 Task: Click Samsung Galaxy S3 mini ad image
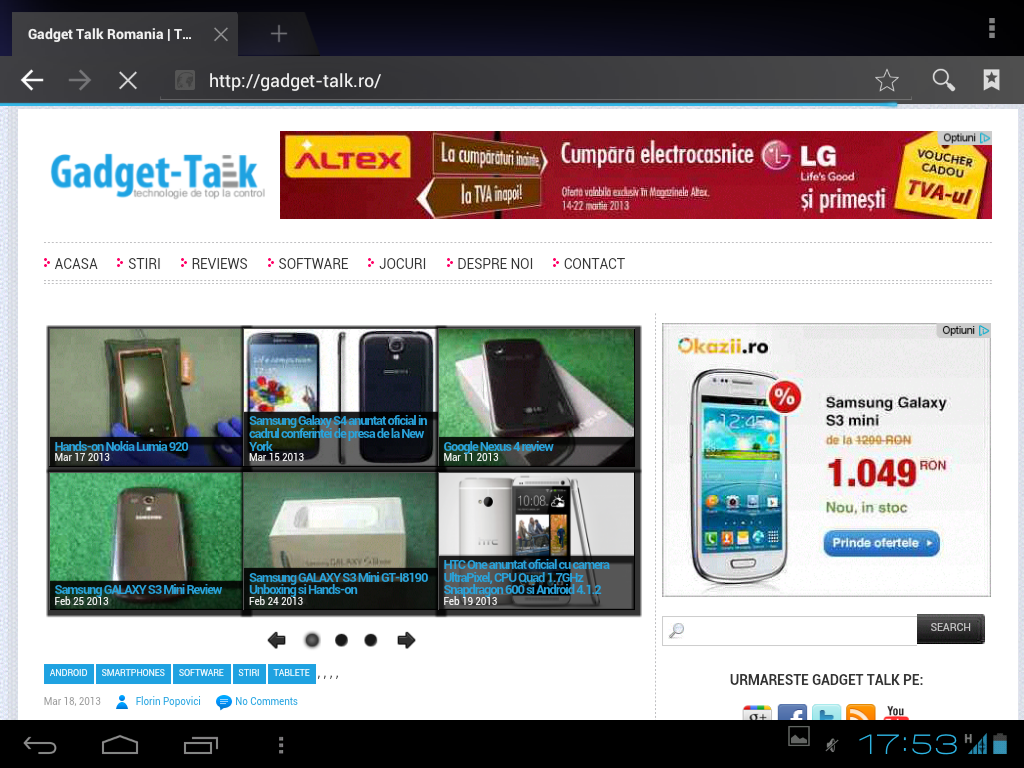click(737, 476)
